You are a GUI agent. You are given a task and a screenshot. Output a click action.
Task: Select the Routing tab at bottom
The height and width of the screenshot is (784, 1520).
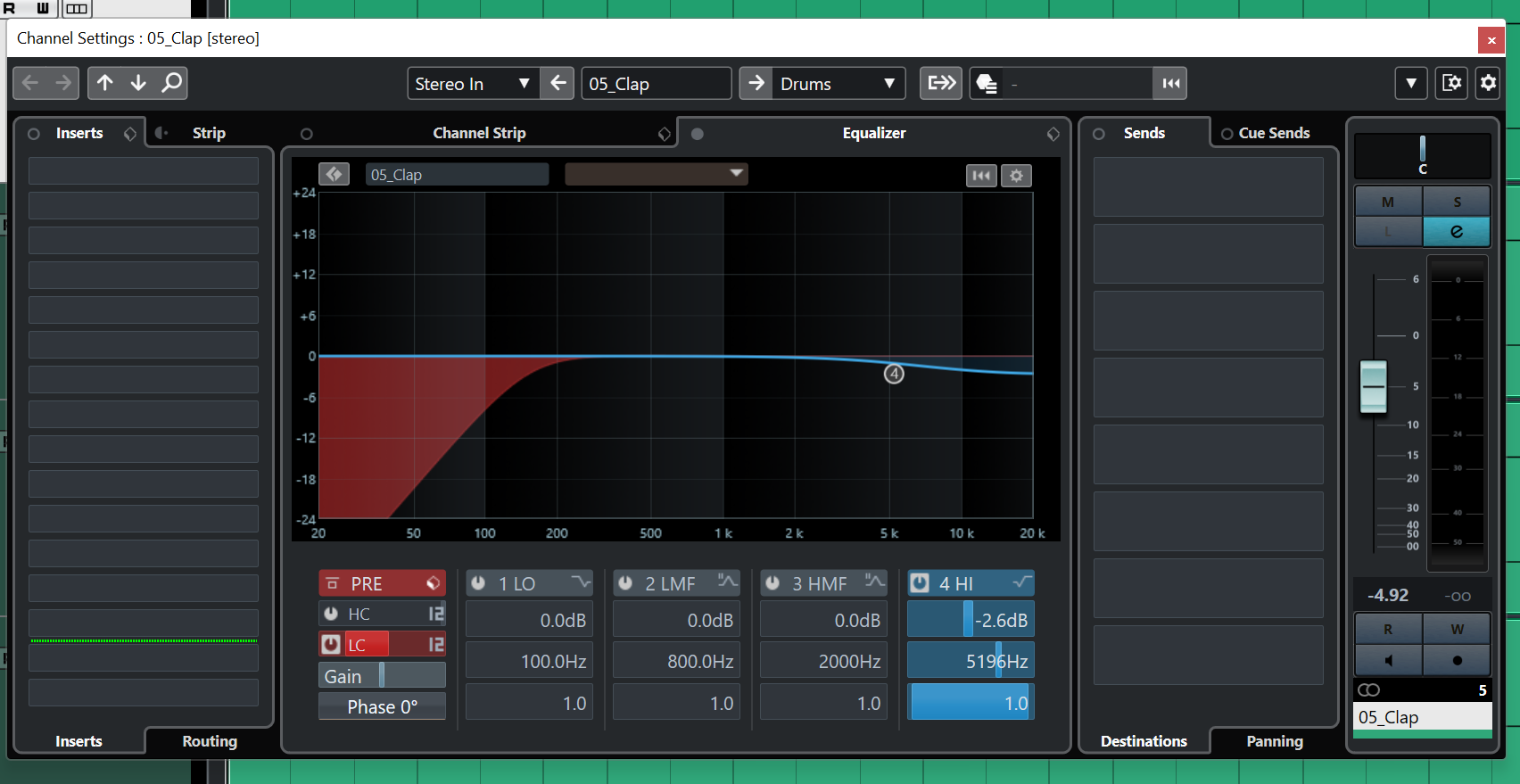[x=210, y=741]
